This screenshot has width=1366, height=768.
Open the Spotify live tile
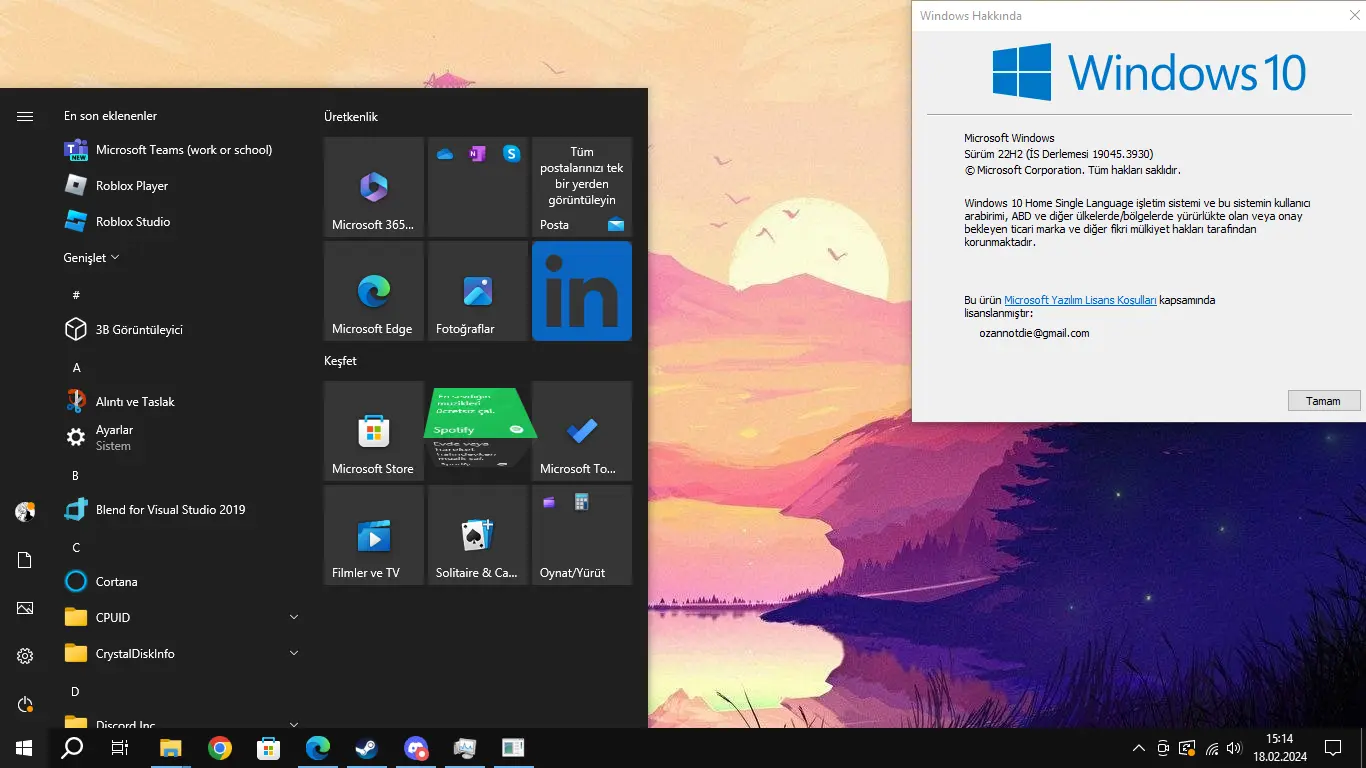coord(478,431)
